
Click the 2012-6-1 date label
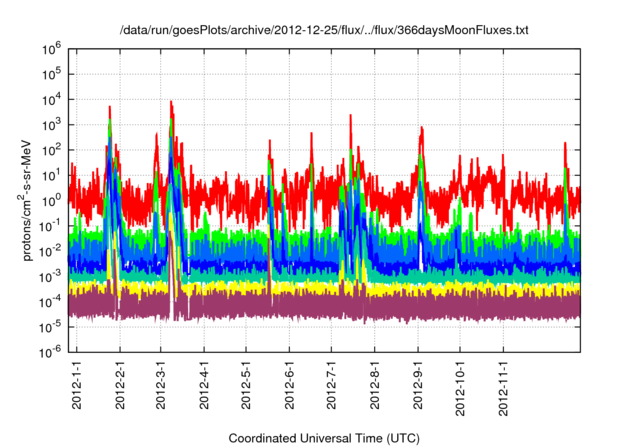click(x=289, y=385)
